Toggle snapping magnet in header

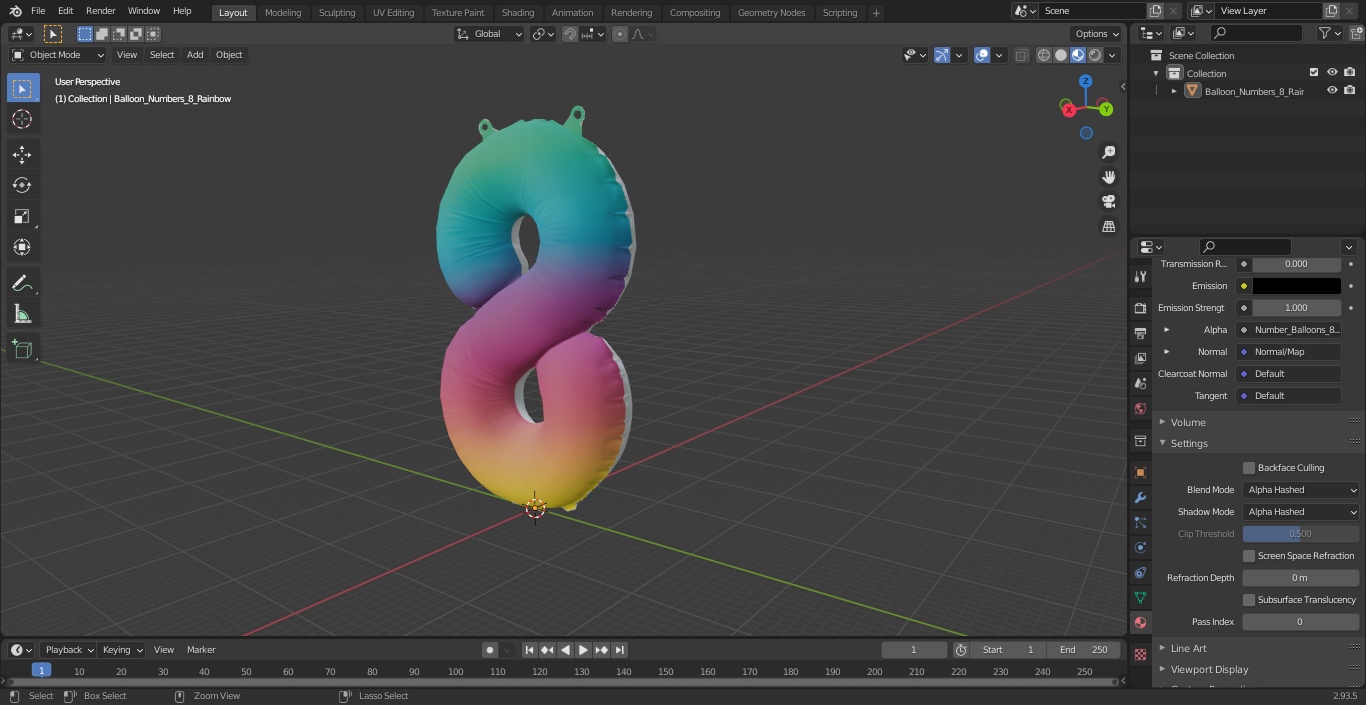tap(569, 34)
